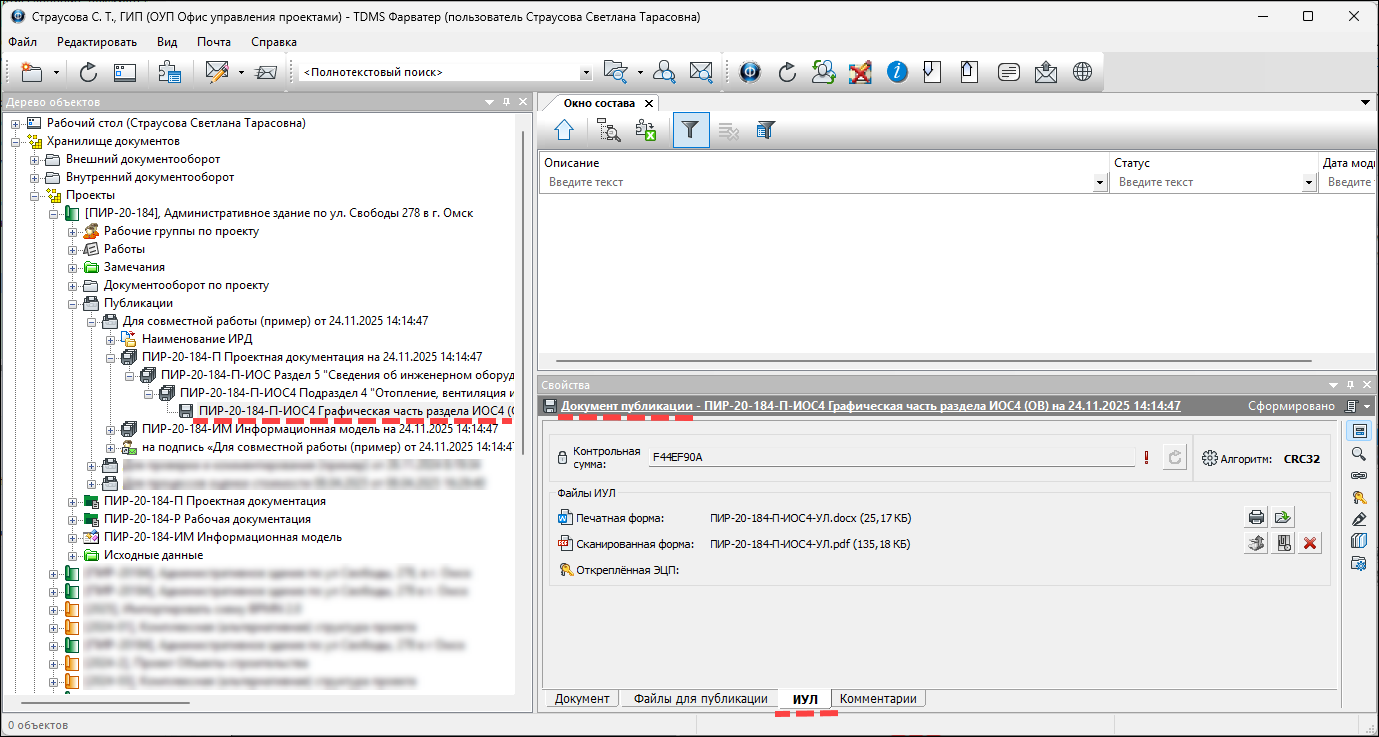
Task: Click the pen signature icon in properties sidebar
Action: (x=1358, y=519)
